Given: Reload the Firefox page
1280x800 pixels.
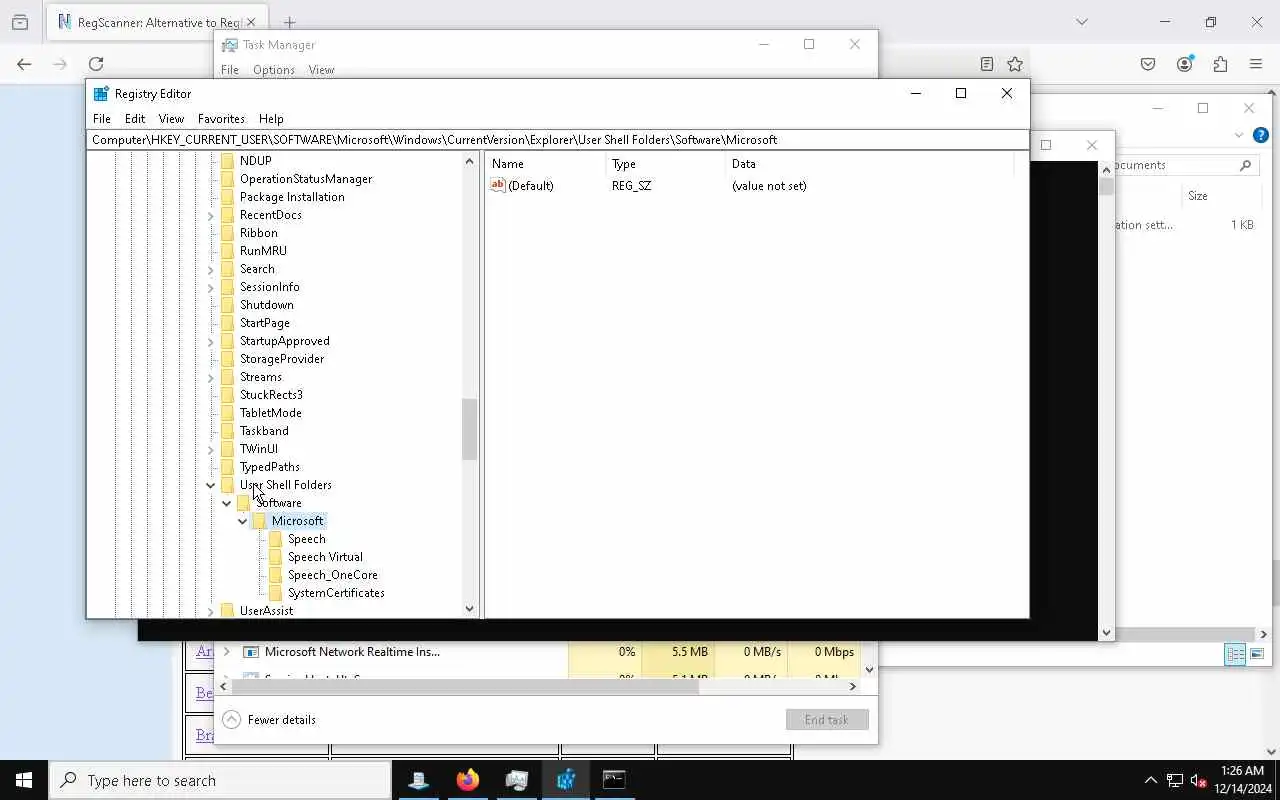Looking at the screenshot, I should pyautogui.click(x=96, y=64).
